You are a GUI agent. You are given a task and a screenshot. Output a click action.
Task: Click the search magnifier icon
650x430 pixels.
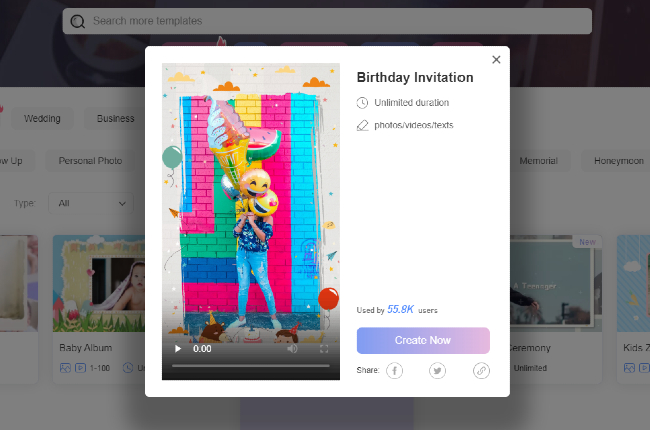tap(78, 21)
